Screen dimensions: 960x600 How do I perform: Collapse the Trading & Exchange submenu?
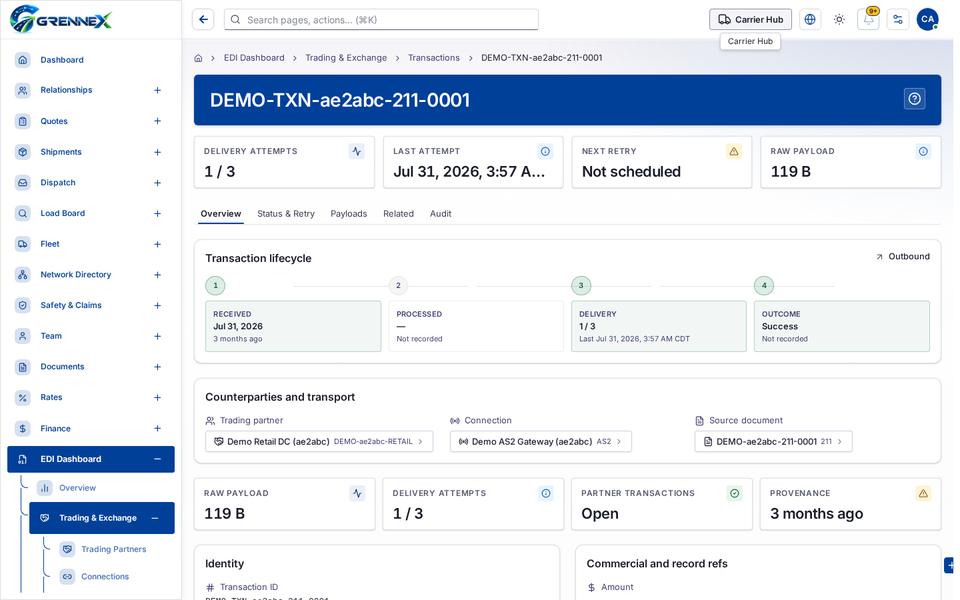click(155, 518)
